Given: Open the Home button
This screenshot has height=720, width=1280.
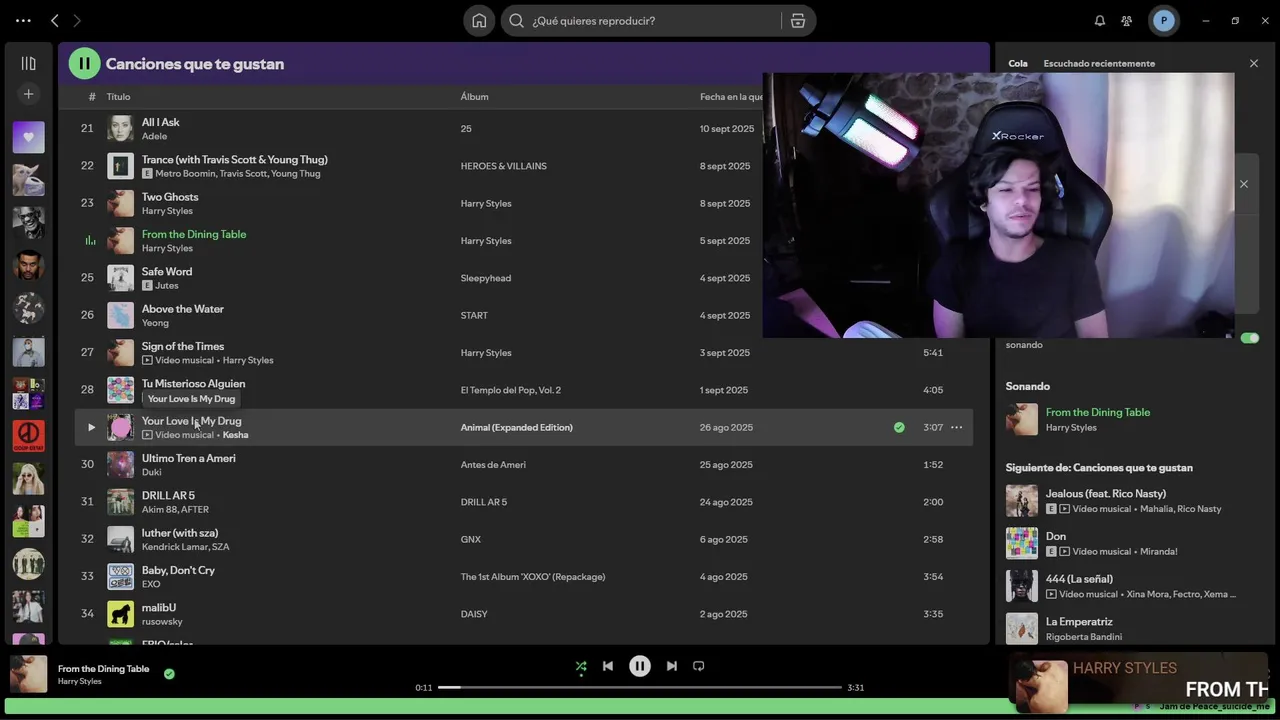Looking at the screenshot, I should (479, 20).
